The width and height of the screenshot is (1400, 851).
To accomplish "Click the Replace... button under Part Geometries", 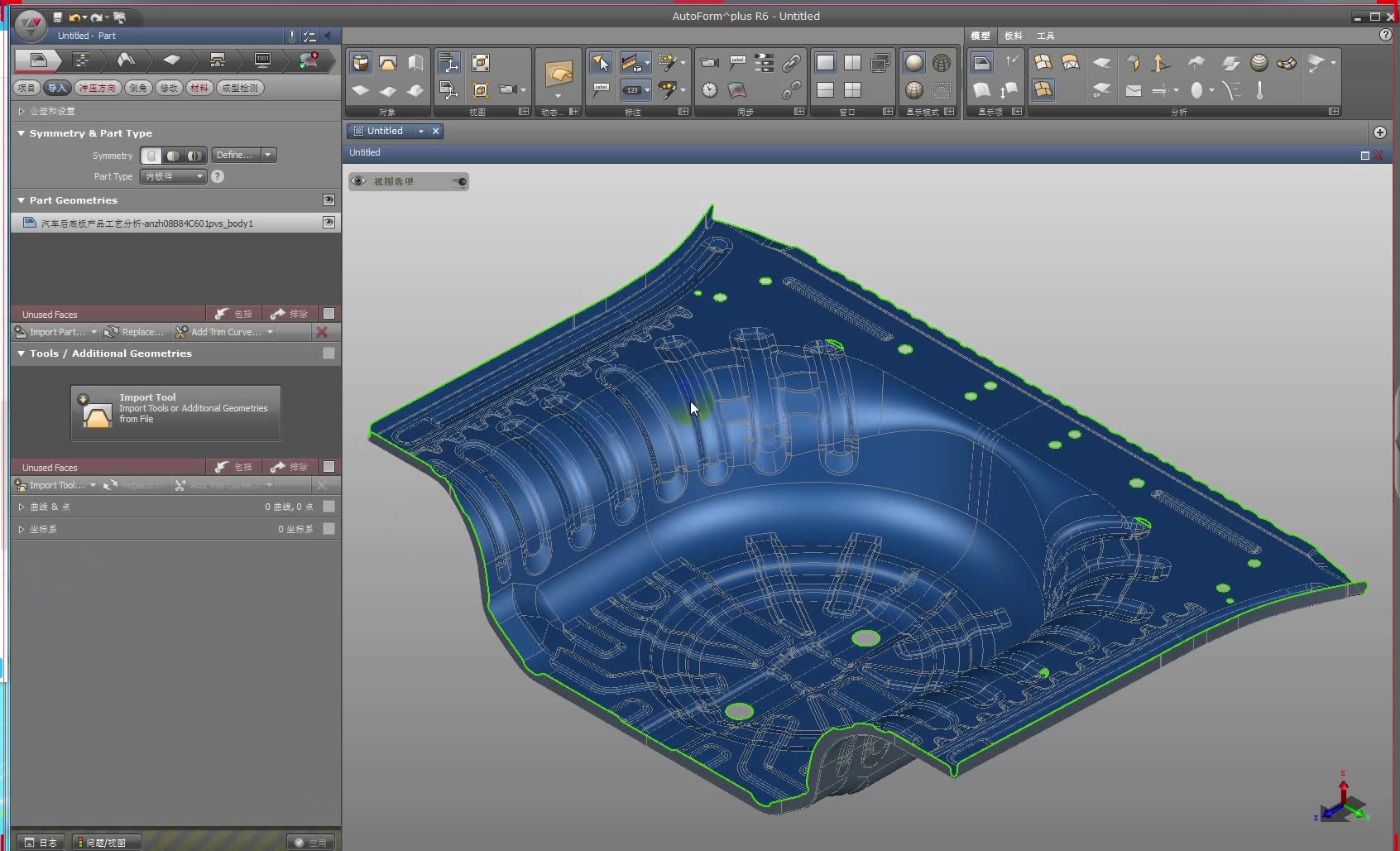I will coord(134,332).
